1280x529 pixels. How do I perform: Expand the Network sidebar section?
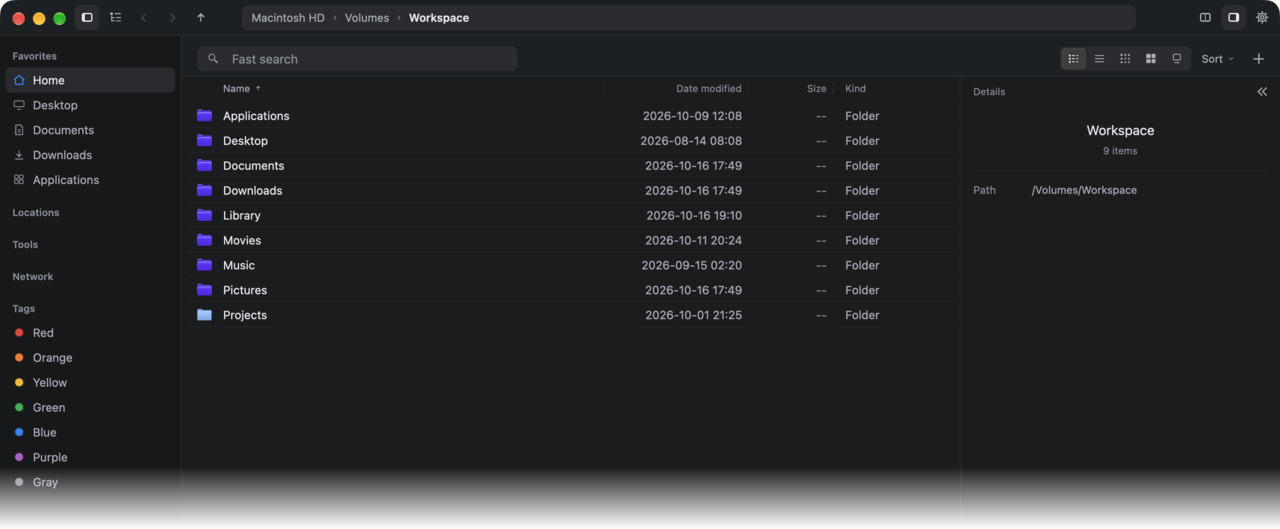tap(33, 277)
